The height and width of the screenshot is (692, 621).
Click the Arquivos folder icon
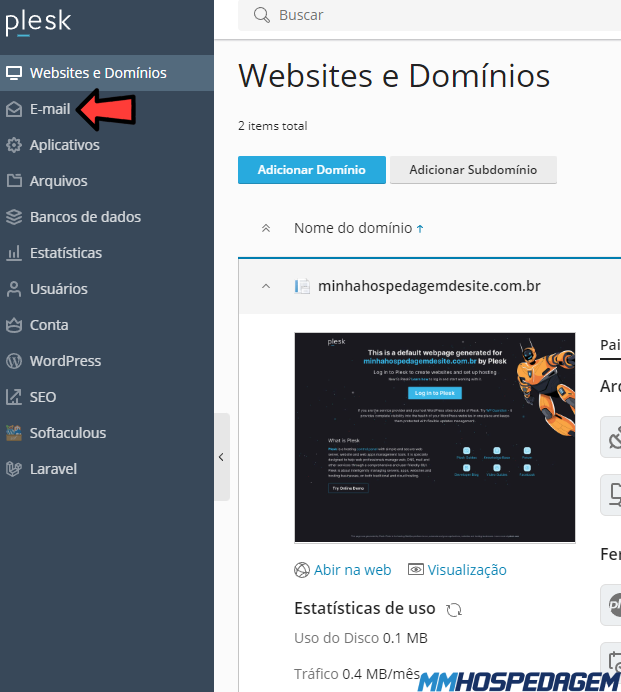(14, 181)
